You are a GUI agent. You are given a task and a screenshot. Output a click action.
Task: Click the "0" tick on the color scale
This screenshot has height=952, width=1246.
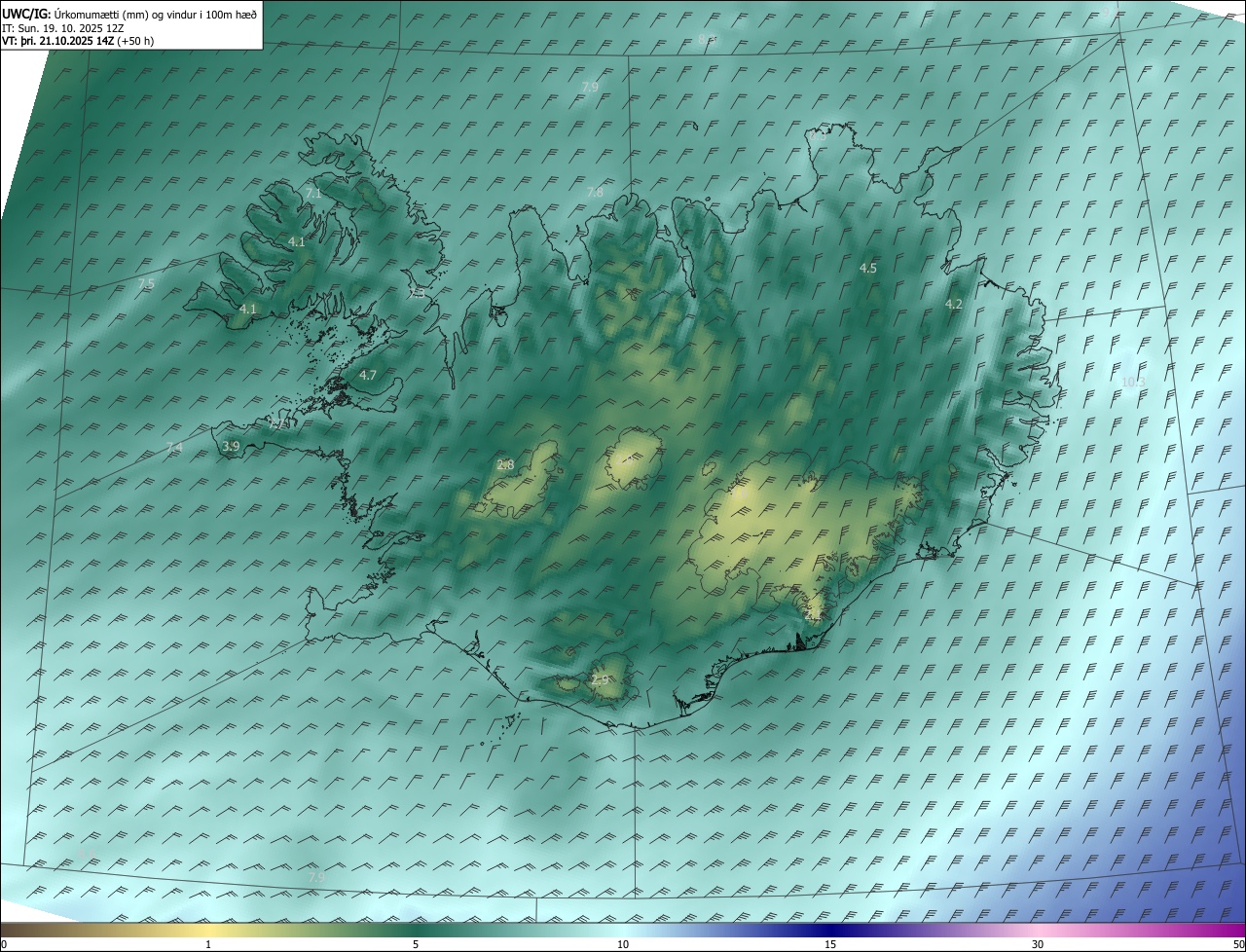click(x=4, y=944)
